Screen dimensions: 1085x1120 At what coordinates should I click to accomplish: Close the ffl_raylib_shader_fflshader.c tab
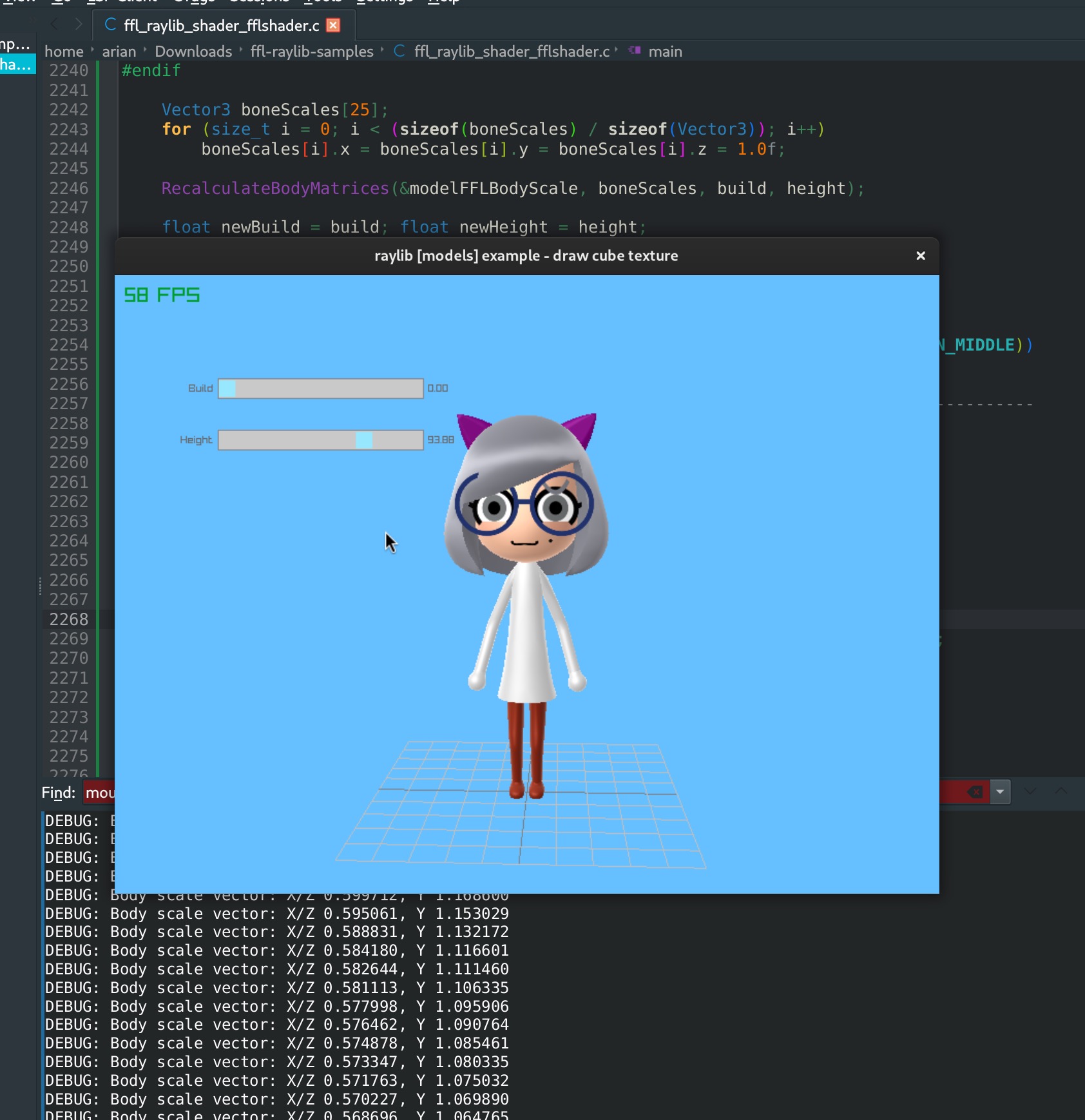point(333,25)
